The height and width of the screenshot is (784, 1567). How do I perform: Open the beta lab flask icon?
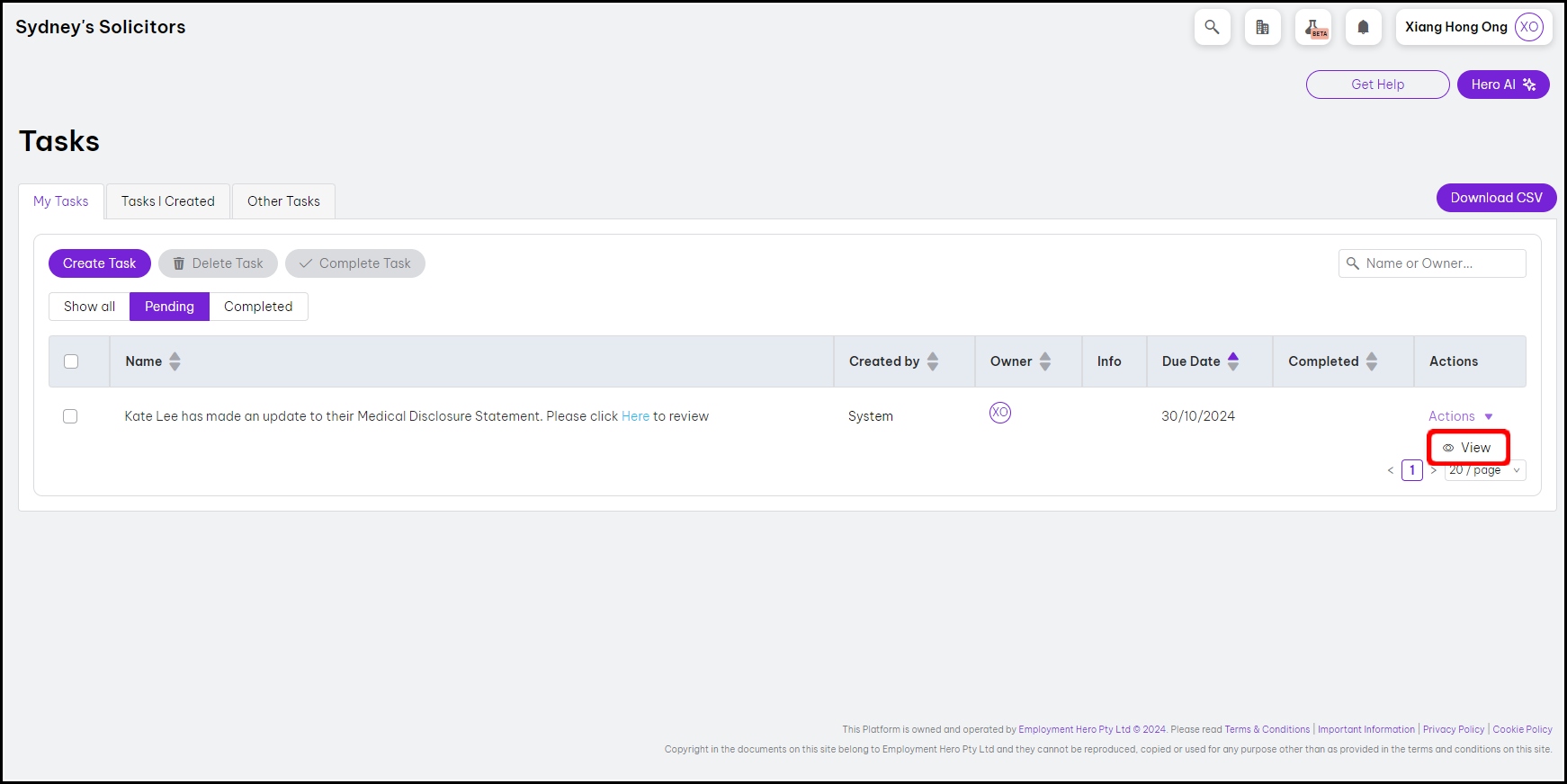pos(1313,27)
